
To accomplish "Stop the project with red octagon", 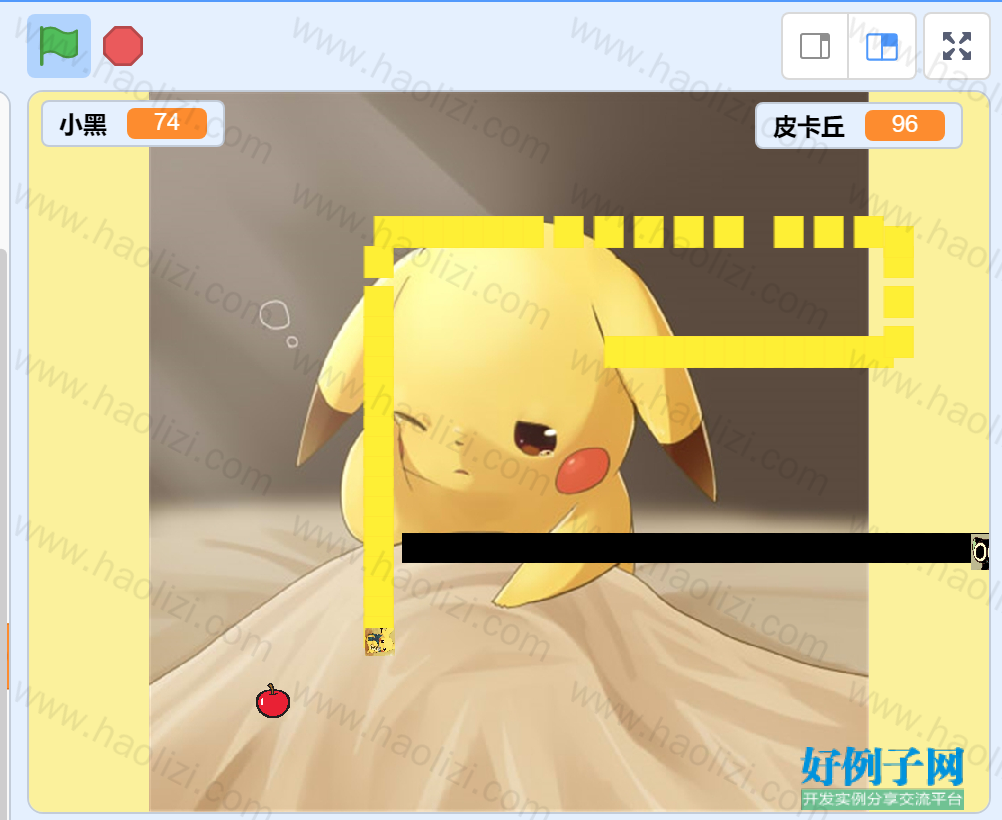I will 123,46.
